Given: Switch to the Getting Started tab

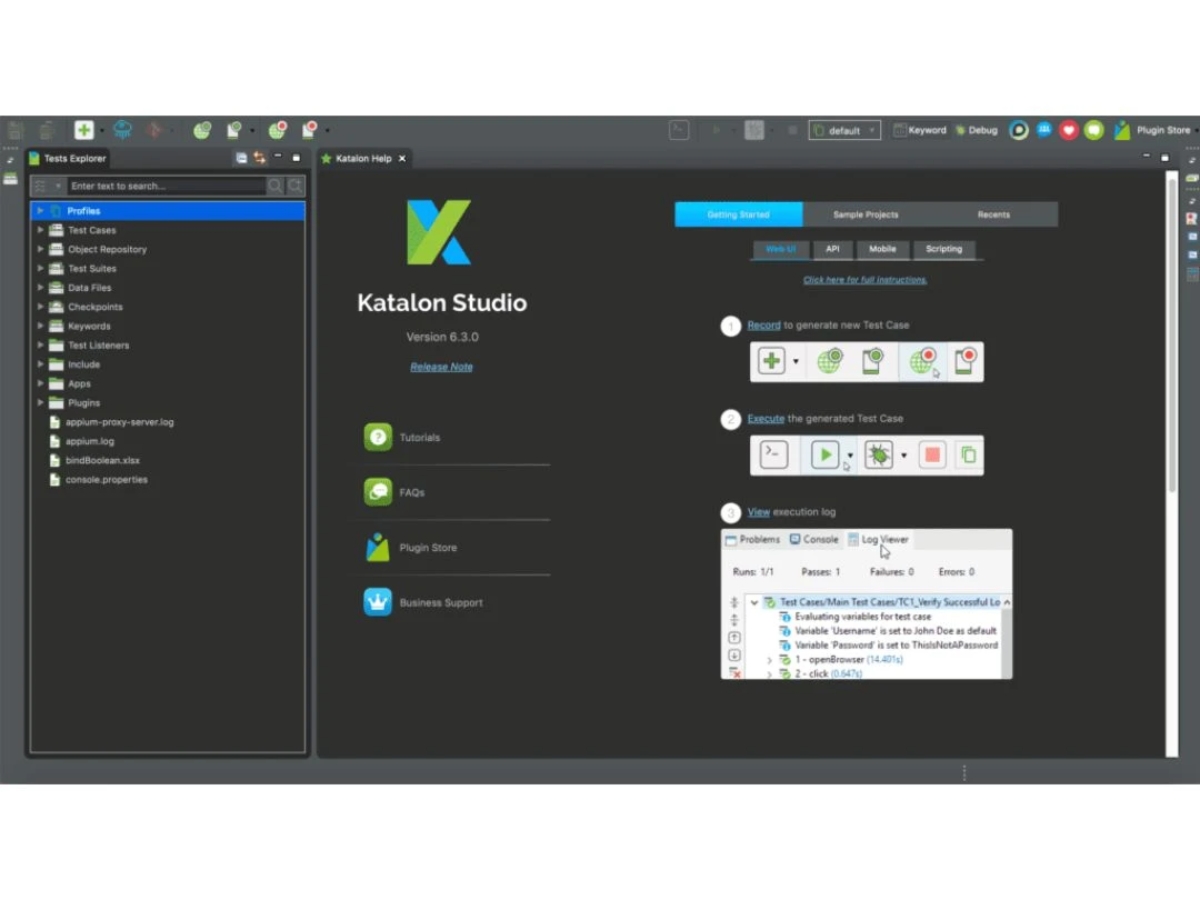Looking at the screenshot, I should point(738,214).
